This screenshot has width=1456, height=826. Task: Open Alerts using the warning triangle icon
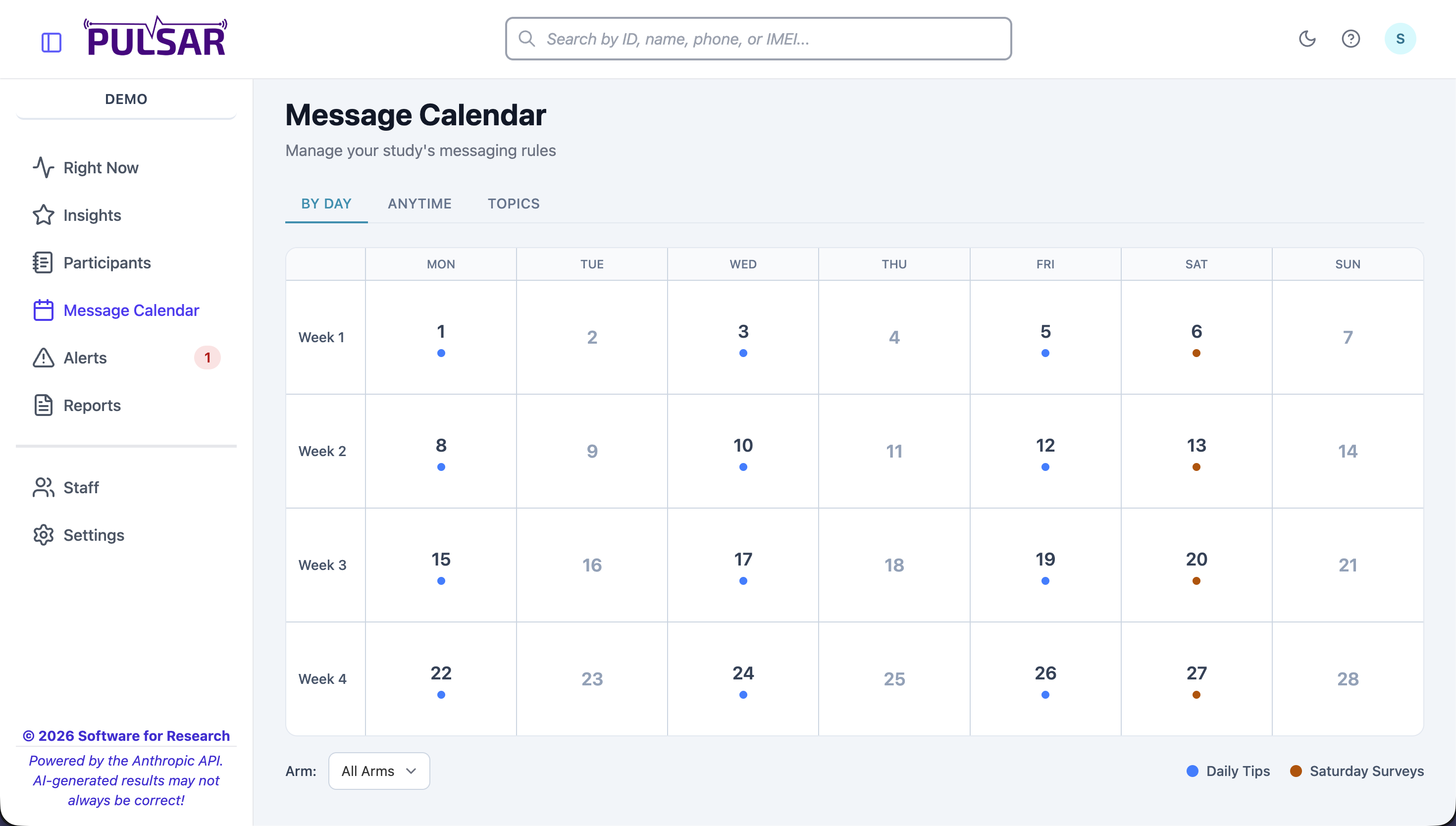(x=44, y=358)
